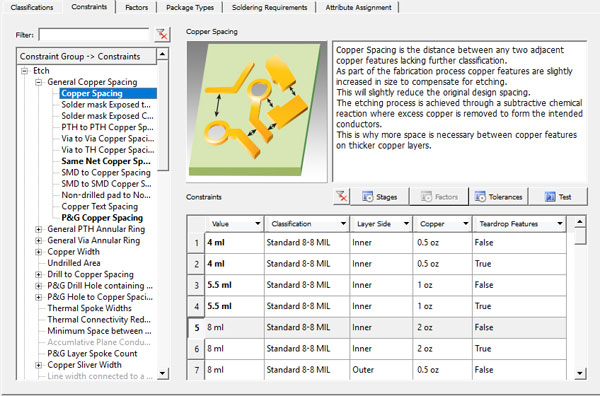
Task: Select Solder mask Exposed C... tree item
Action: click(107, 116)
